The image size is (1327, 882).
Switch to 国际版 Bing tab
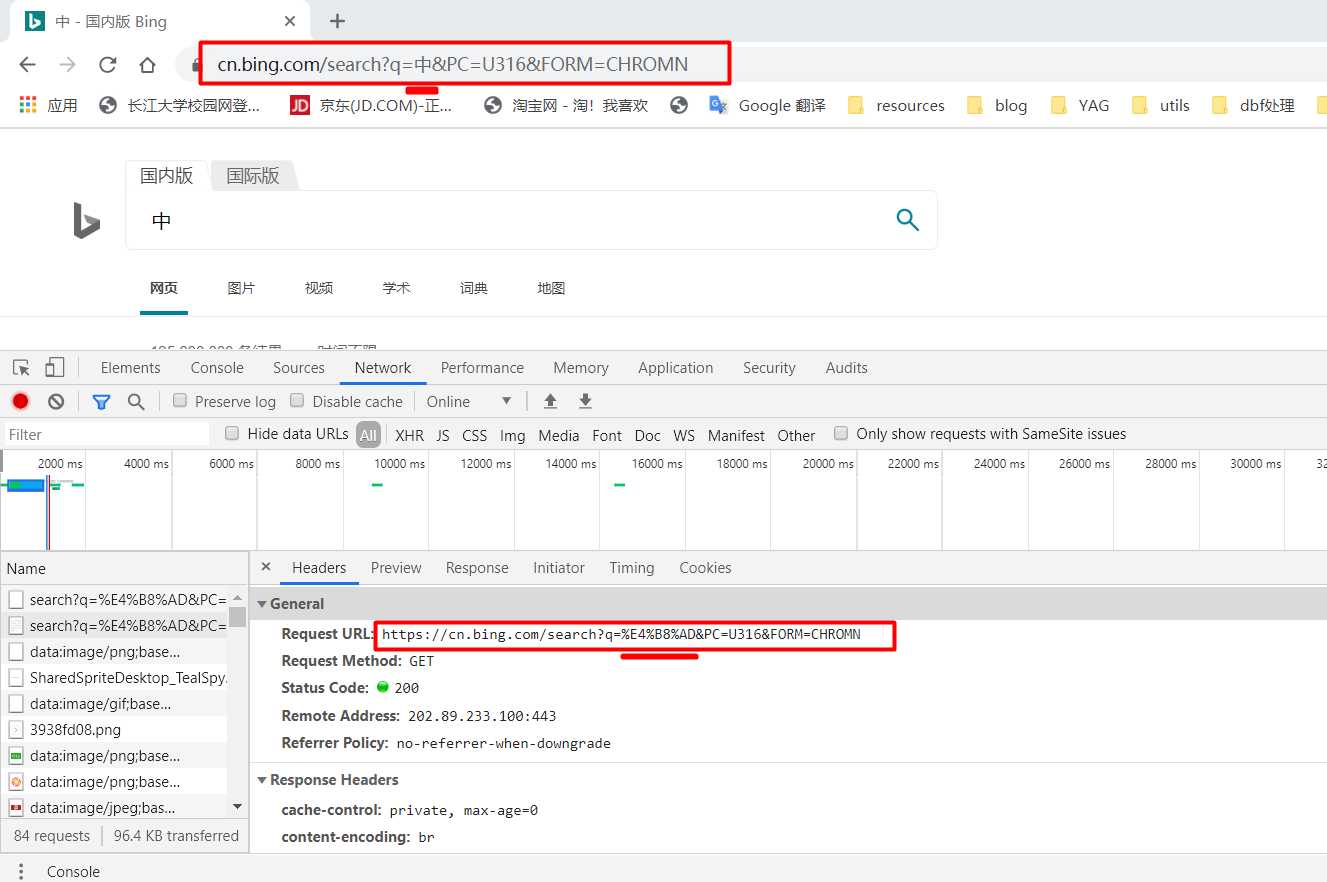pos(253,176)
